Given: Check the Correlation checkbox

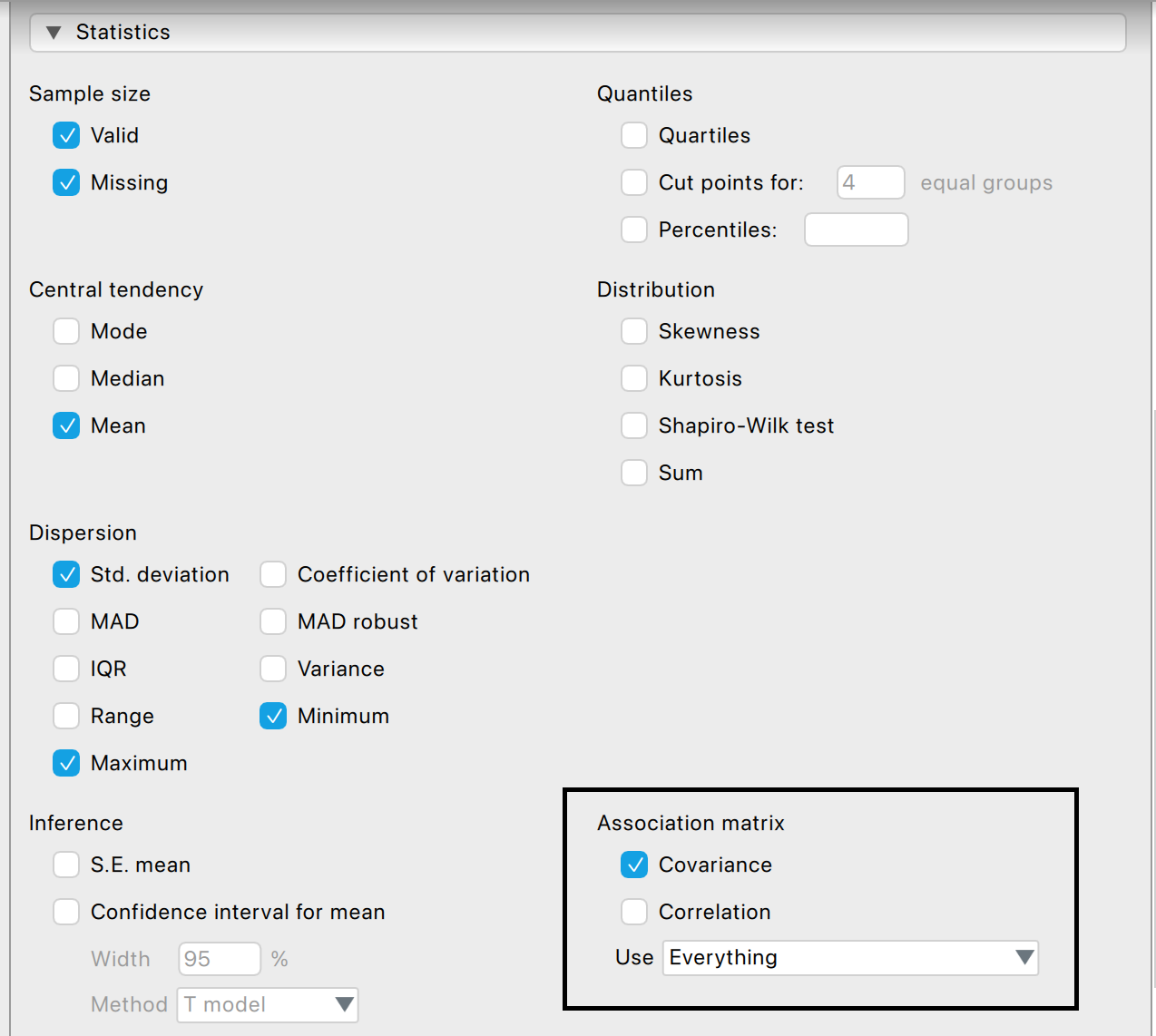Looking at the screenshot, I should [x=634, y=912].
